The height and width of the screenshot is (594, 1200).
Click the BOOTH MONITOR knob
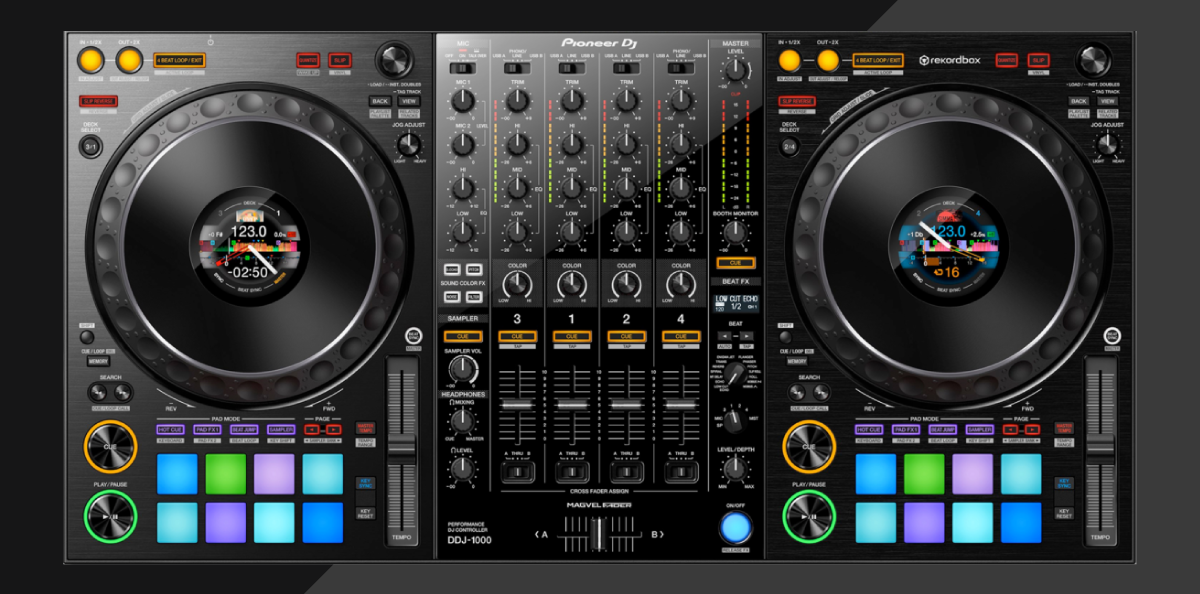[x=735, y=232]
